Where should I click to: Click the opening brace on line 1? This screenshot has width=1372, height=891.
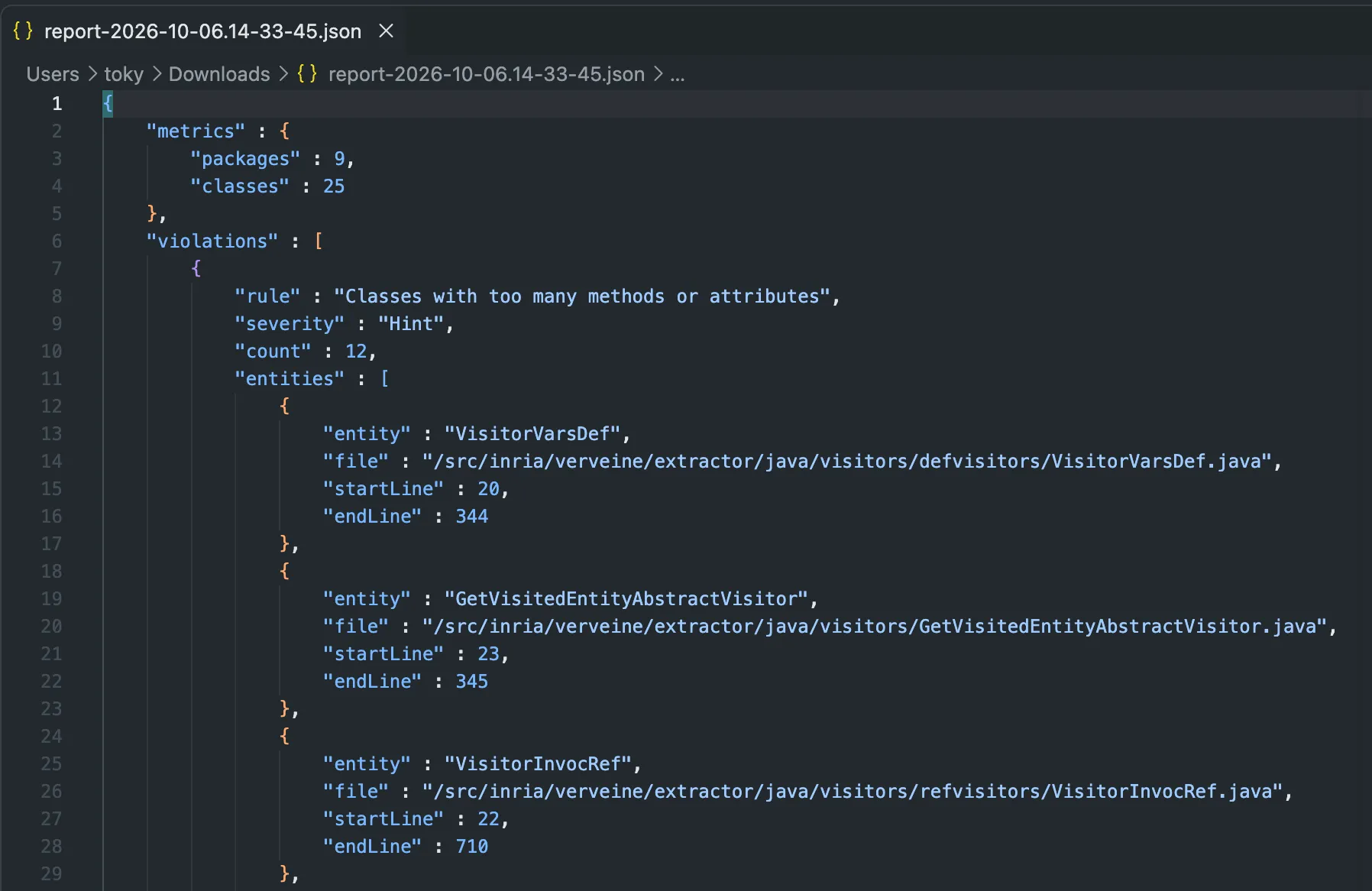pos(108,103)
